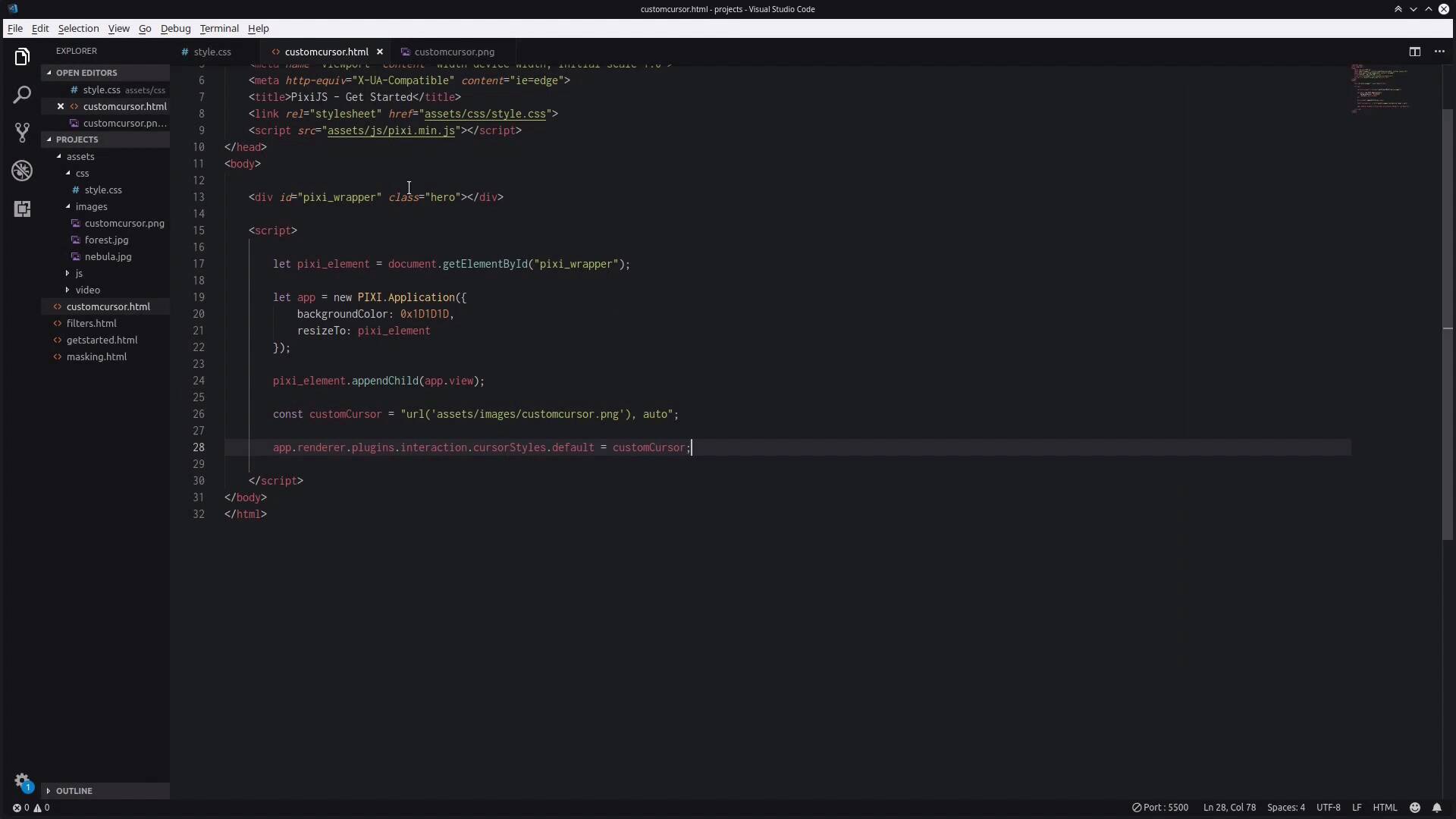Open the Debug (bug) icon in activity bar
This screenshot has height=819, width=1456.
pyautogui.click(x=23, y=171)
